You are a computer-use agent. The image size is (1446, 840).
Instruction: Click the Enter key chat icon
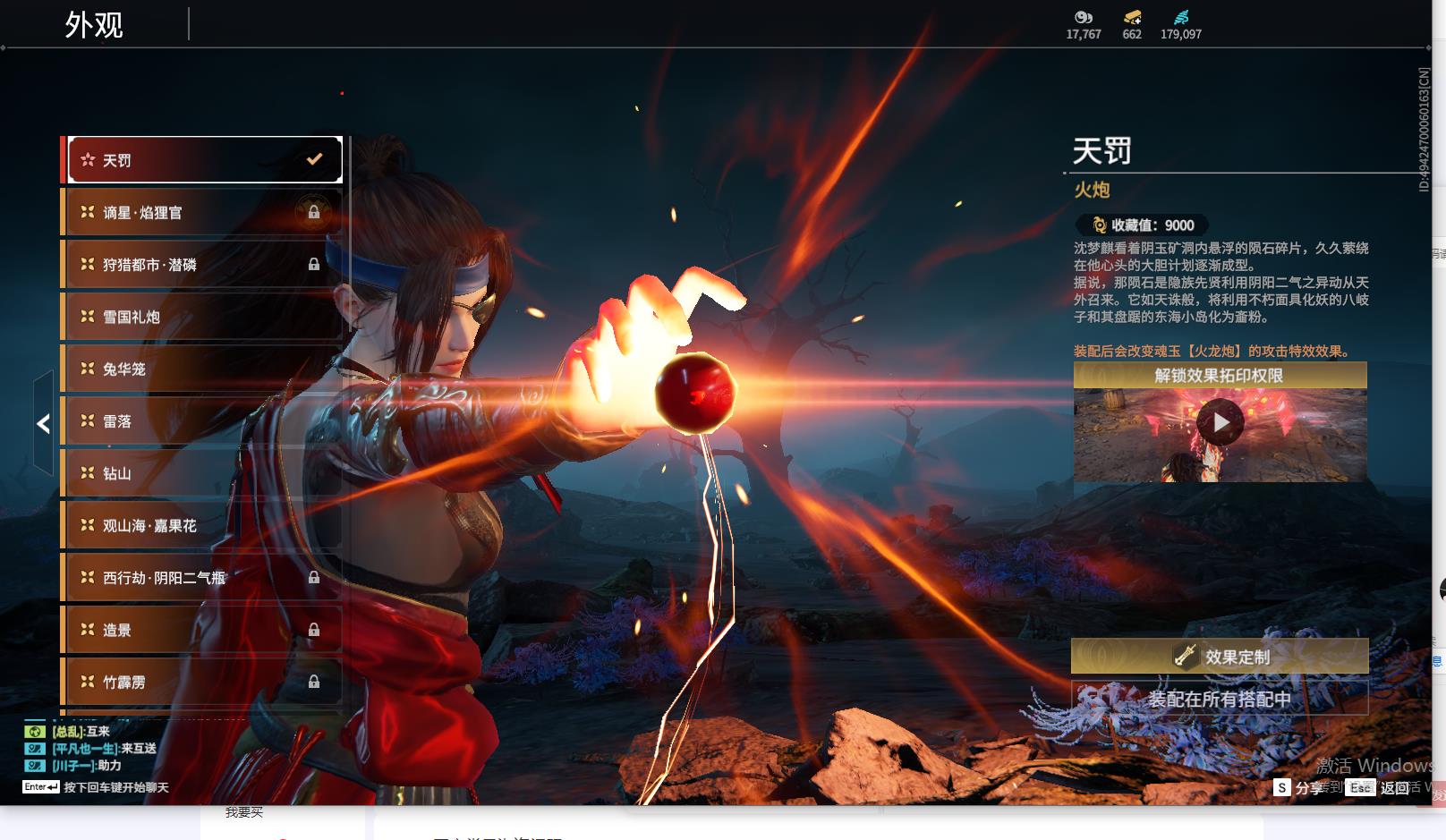pos(41,787)
